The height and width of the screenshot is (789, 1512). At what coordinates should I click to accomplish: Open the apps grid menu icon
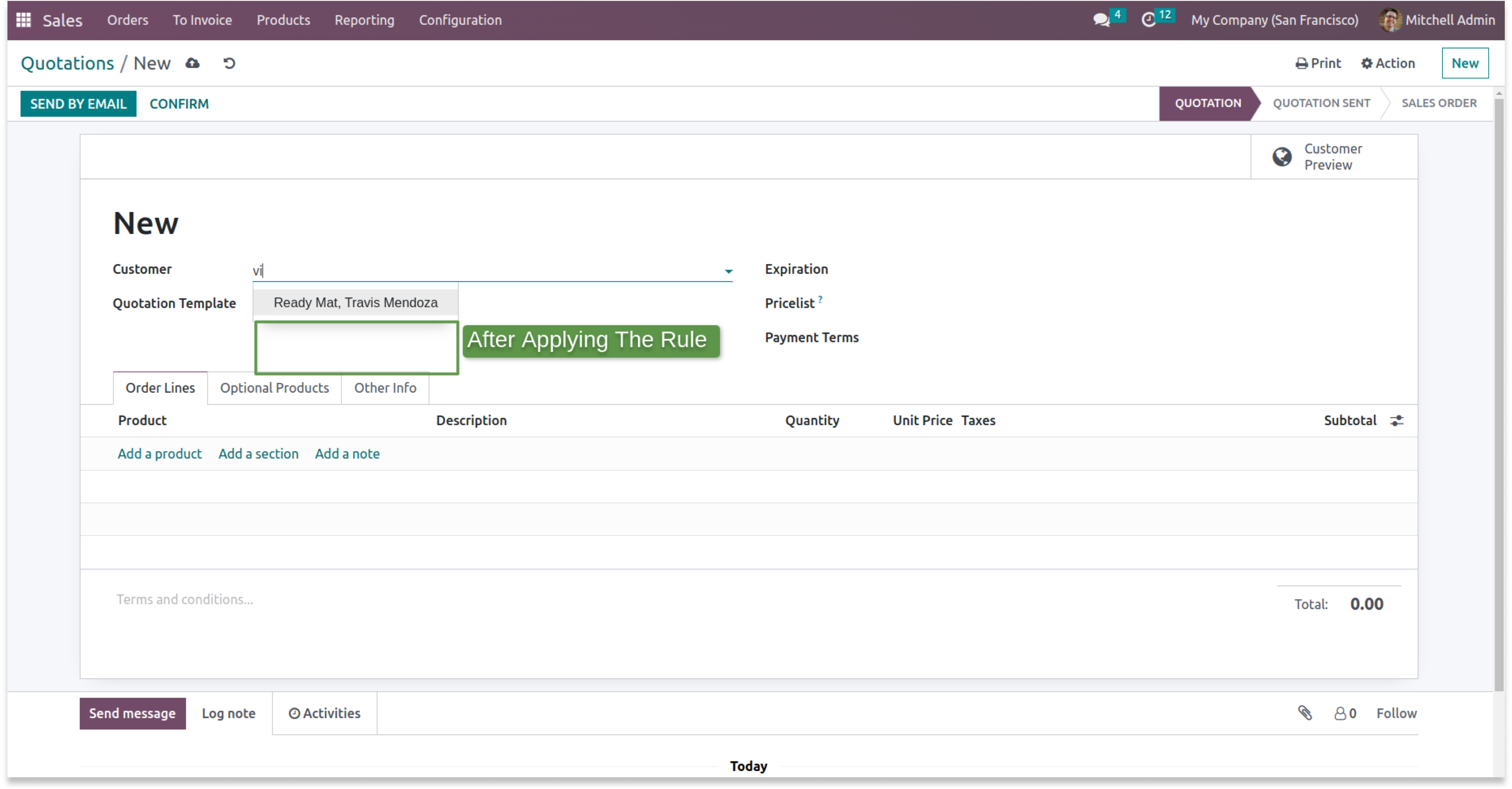(x=23, y=20)
